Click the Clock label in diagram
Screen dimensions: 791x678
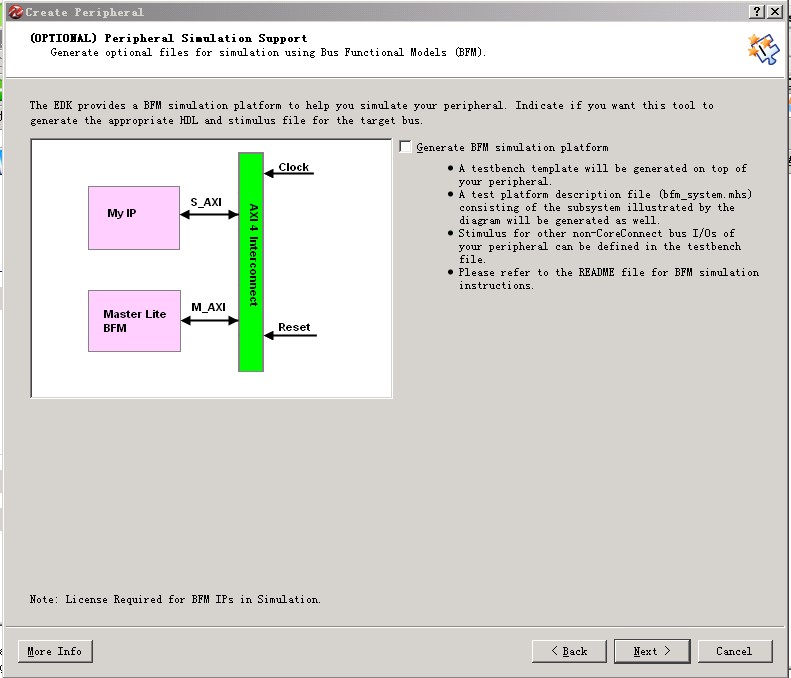click(x=294, y=167)
